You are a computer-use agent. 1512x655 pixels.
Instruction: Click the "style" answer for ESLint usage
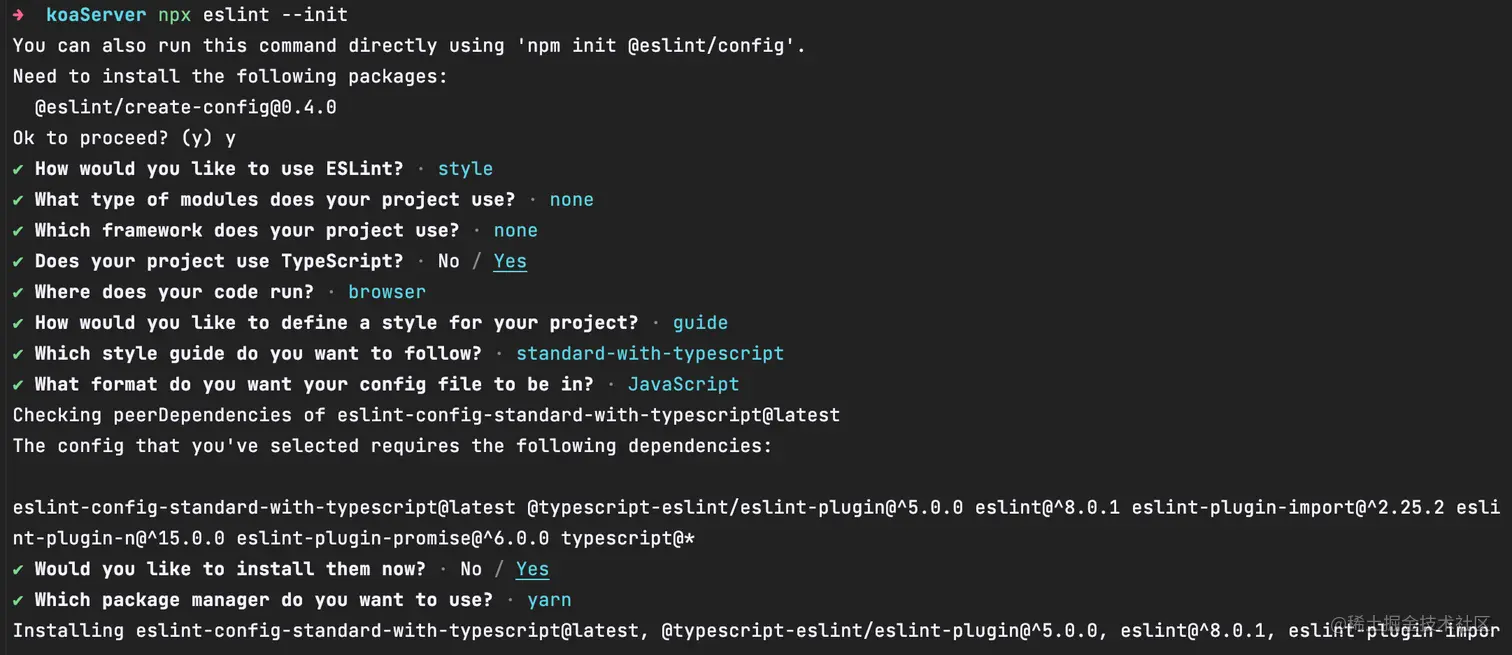(465, 169)
